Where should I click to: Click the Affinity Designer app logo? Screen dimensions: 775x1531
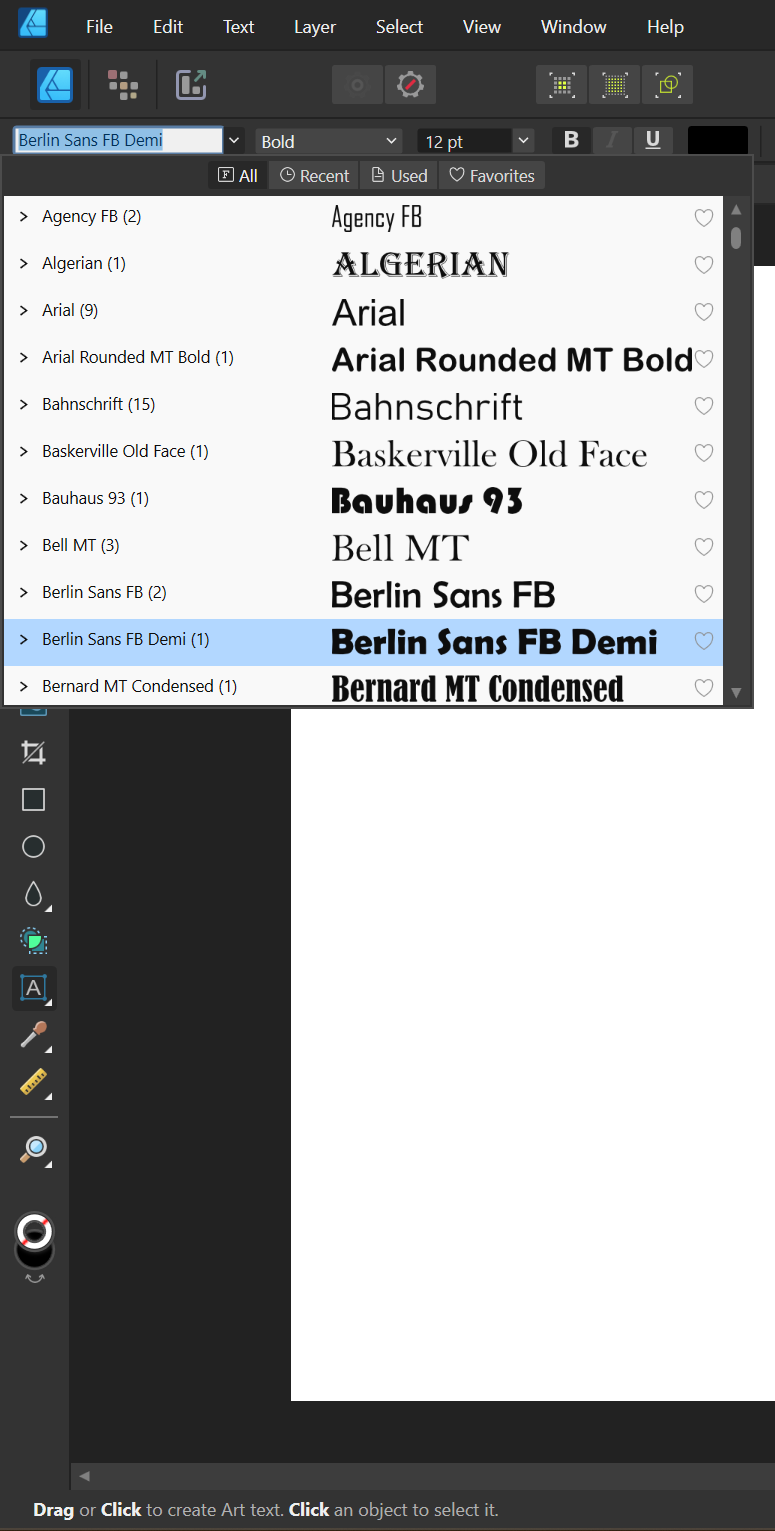click(x=33, y=22)
